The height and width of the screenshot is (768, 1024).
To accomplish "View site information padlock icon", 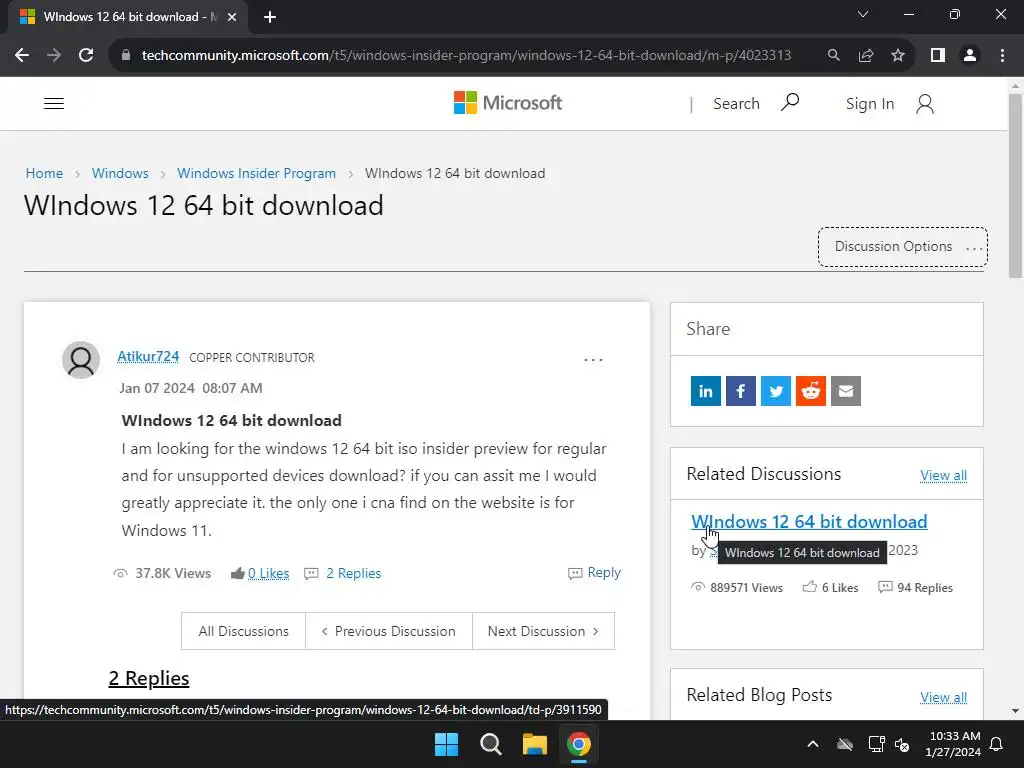I will pyautogui.click(x=126, y=55).
